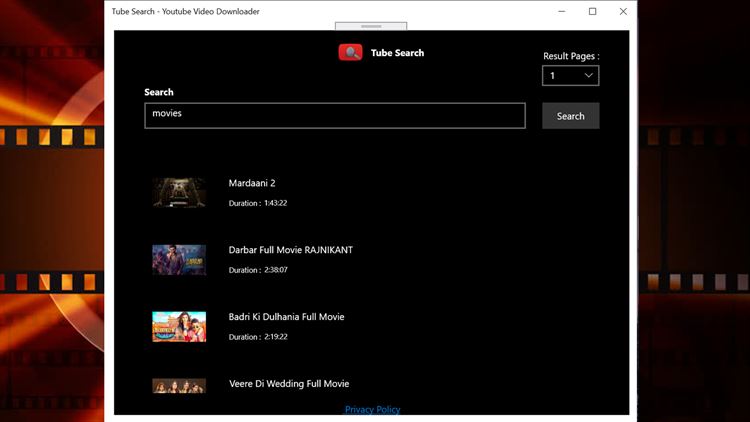Open the Darbar Full Movie thumbnail
Screen dimensions: 750x422
(x=179, y=260)
